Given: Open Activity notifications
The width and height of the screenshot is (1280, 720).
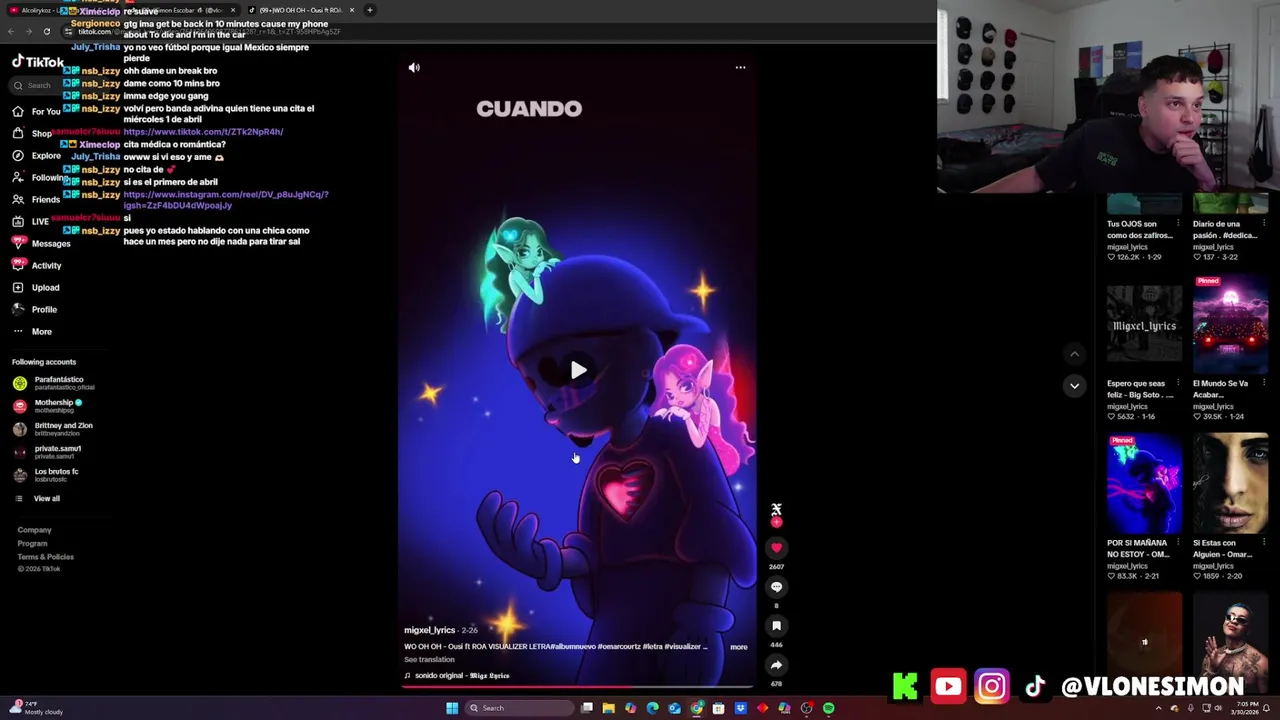Looking at the screenshot, I should [37, 265].
